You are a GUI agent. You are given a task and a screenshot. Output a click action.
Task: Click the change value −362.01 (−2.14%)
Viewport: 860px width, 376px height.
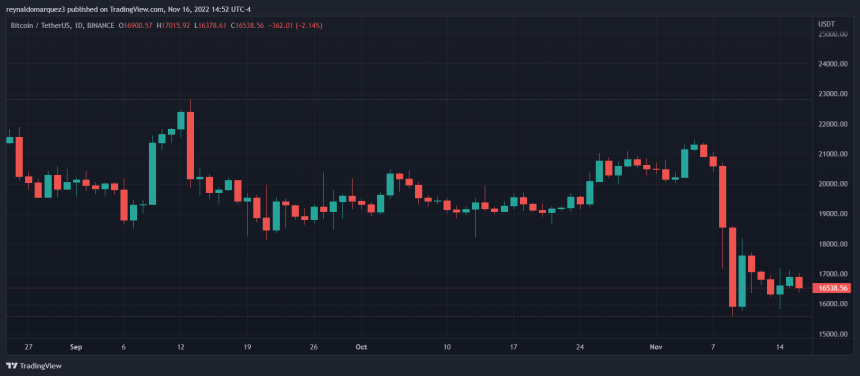pyautogui.click(x=296, y=25)
